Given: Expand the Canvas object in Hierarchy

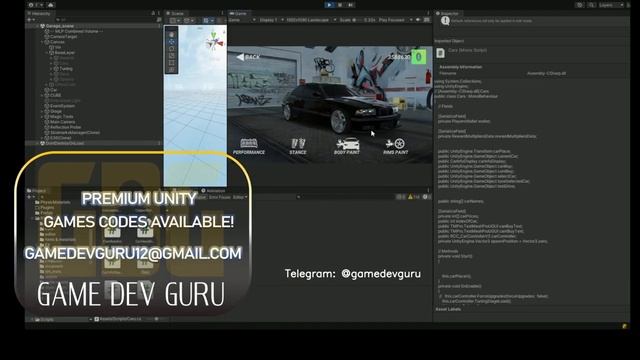Looking at the screenshot, I should click(42, 42).
